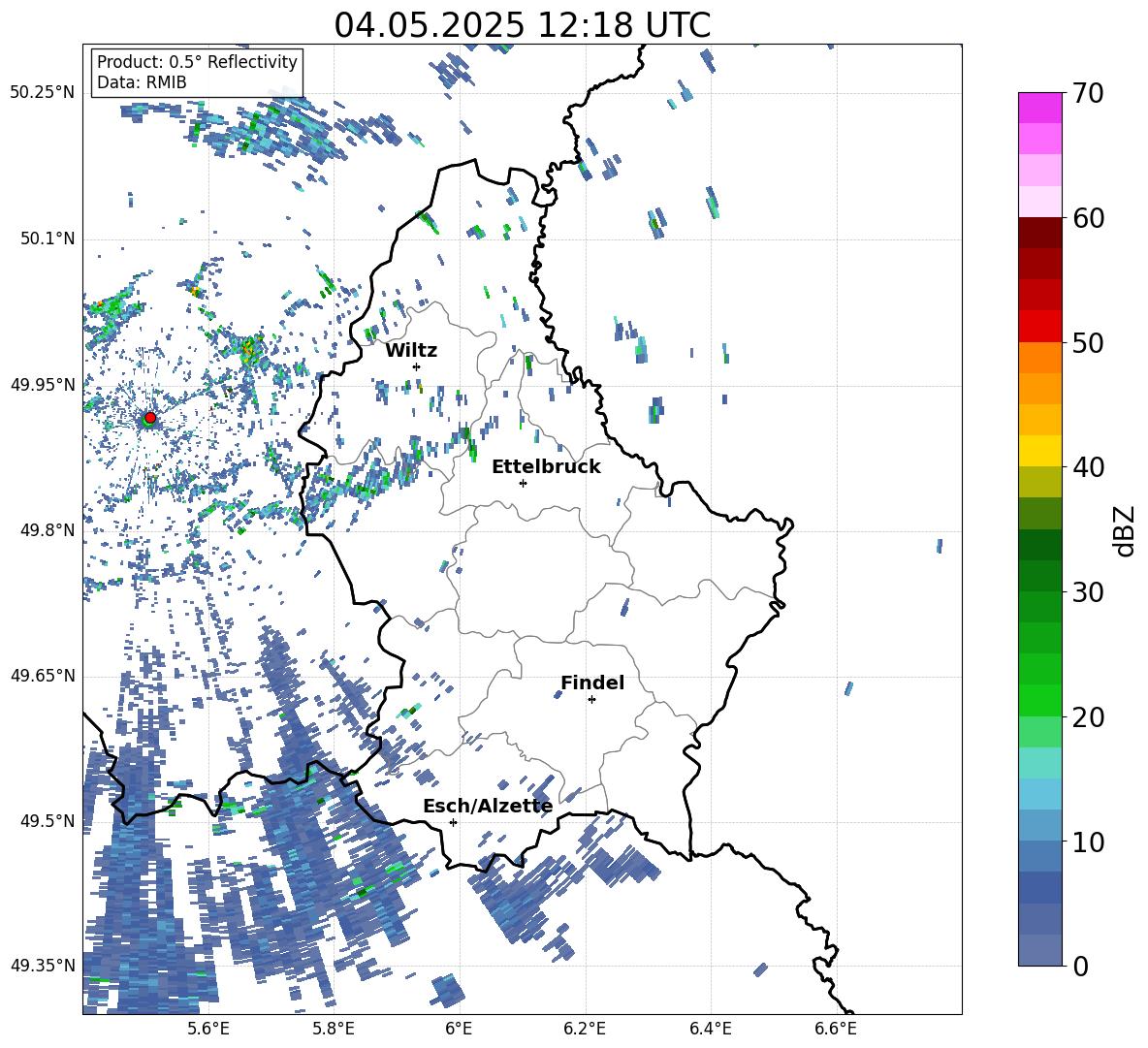Click the 49.95°N latitude label
This screenshot has width=1148, height=1048.
pos(43,385)
